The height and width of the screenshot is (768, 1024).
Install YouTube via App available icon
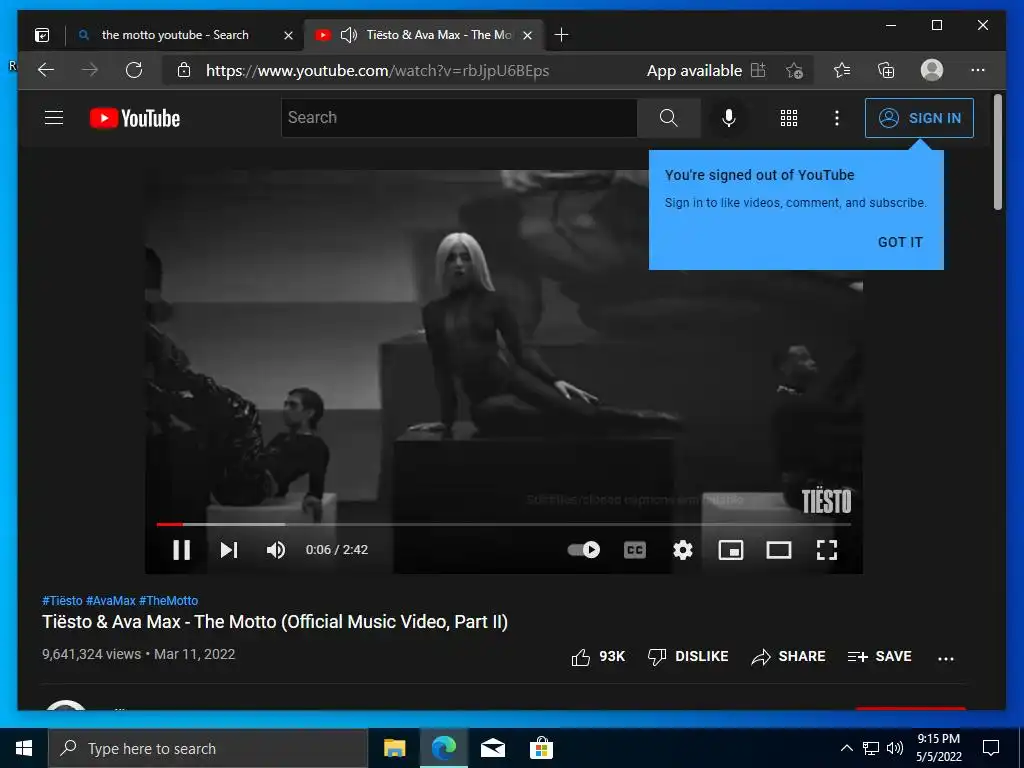tap(758, 70)
